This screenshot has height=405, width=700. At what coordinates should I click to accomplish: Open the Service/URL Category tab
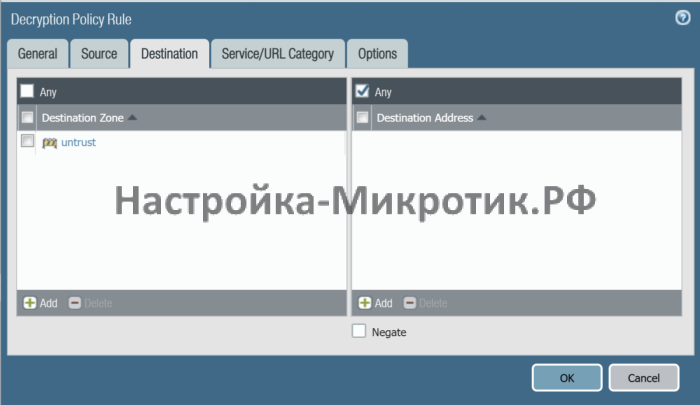[x=278, y=54]
